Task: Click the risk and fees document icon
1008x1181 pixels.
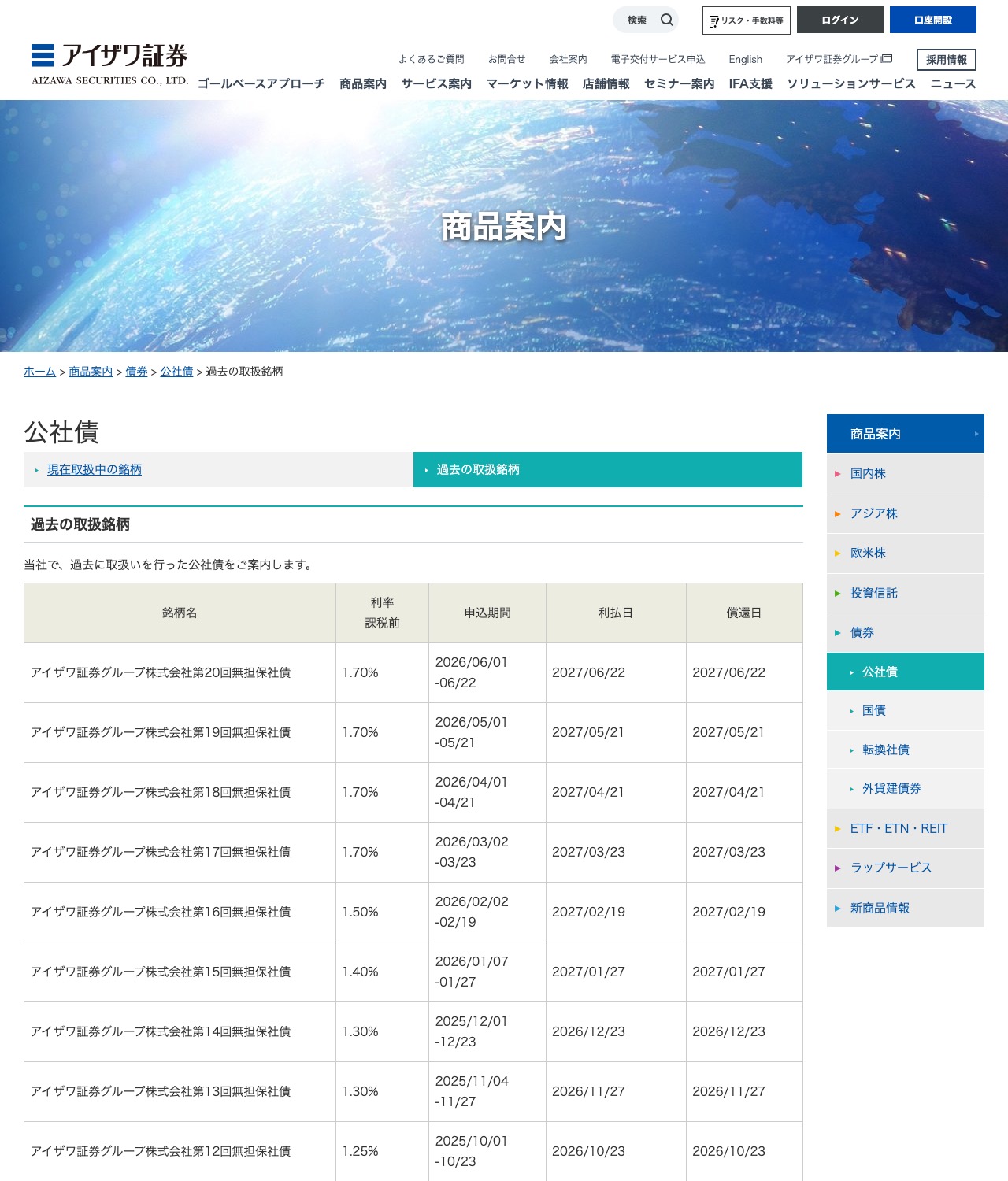Action: pyautogui.click(x=713, y=21)
